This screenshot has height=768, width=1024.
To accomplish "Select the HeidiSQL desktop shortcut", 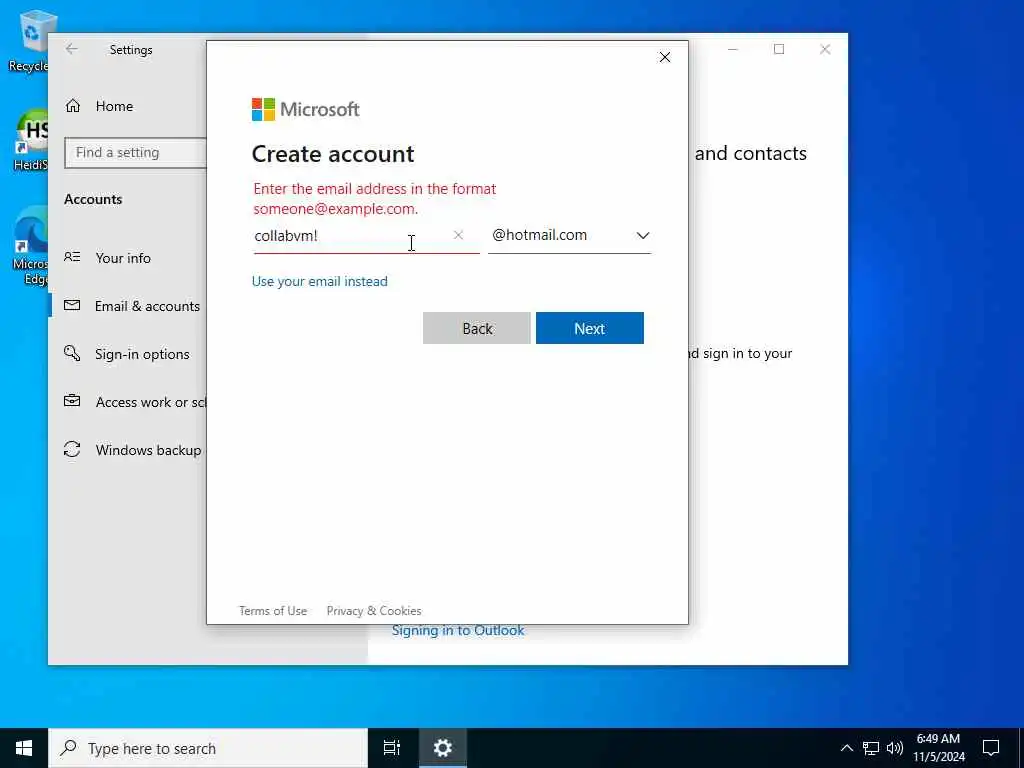I will 29,140.
